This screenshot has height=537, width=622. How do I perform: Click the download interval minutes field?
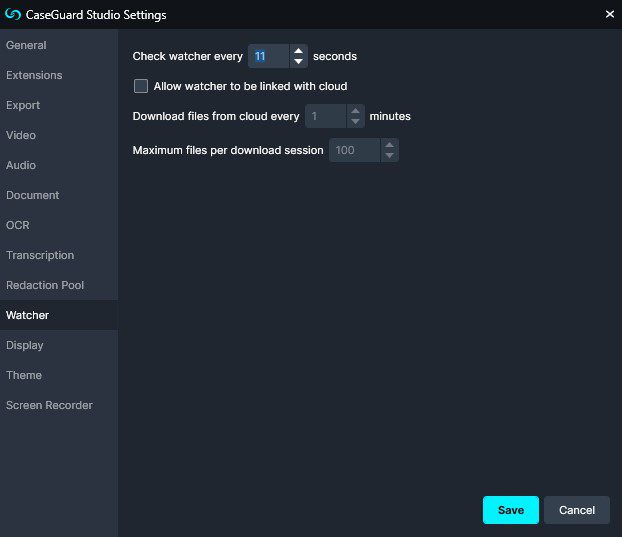tap(326, 116)
